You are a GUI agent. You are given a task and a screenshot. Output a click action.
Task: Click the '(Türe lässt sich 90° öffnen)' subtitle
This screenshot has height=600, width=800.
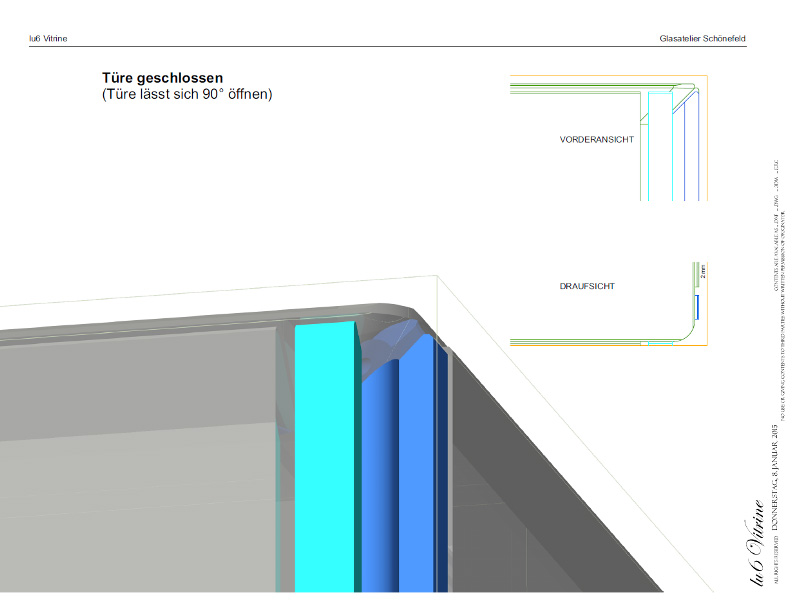click(187, 95)
